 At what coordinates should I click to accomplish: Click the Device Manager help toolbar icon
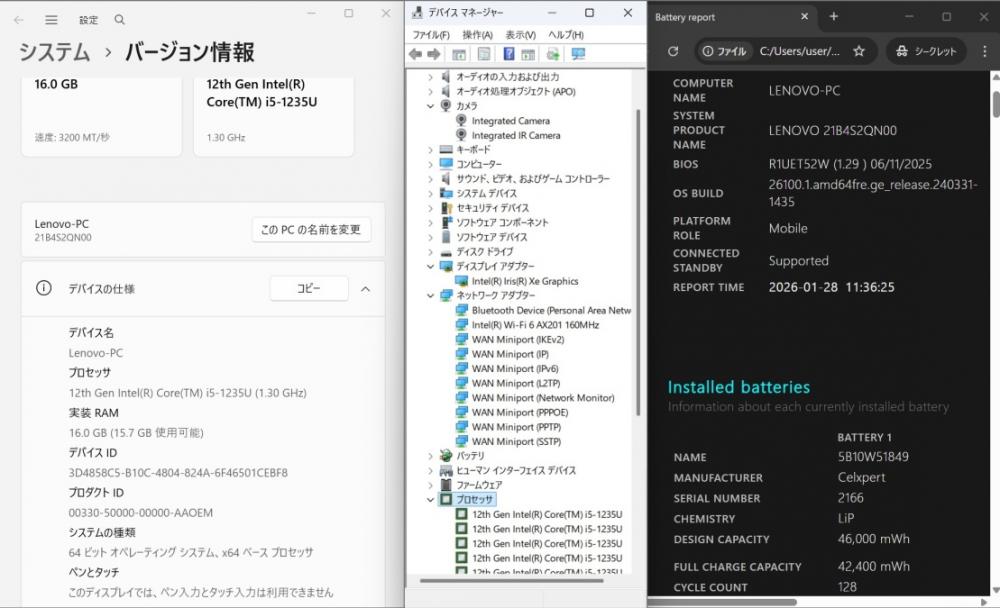point(509,54)
